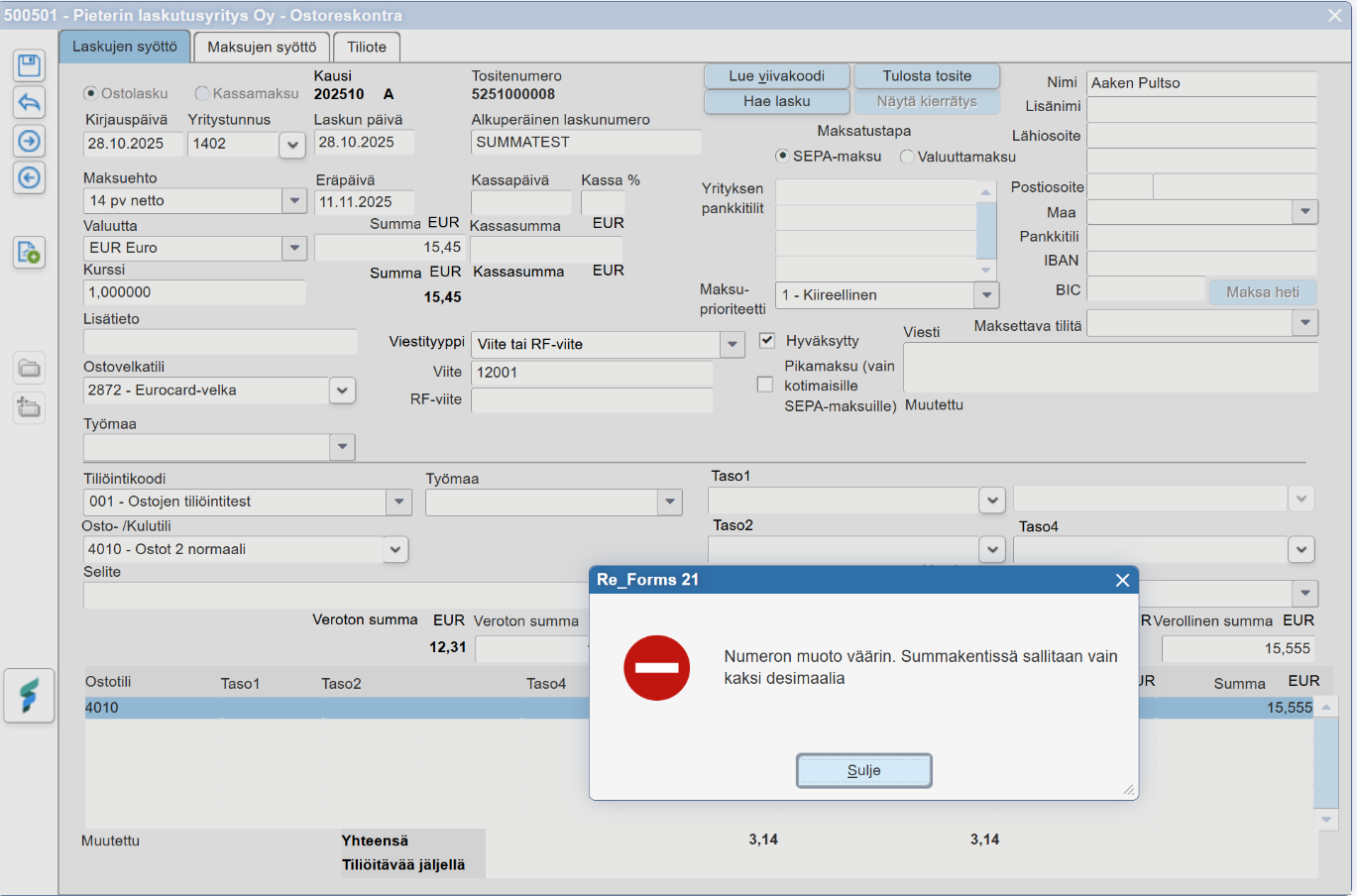Click the Yrityksen pankkitilit list scrollbar
This screenshot has height=896, width=1357.
point(985,229)
